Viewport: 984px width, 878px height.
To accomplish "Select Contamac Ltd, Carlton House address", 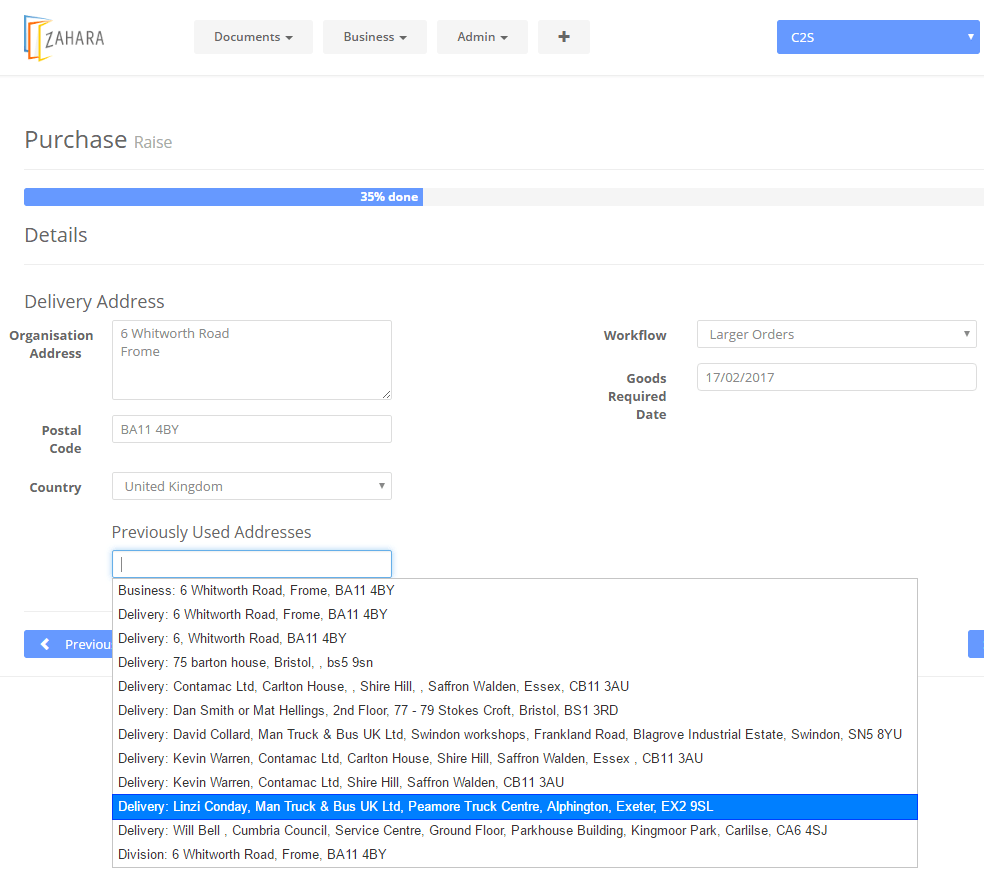I will tap(515, 687).
